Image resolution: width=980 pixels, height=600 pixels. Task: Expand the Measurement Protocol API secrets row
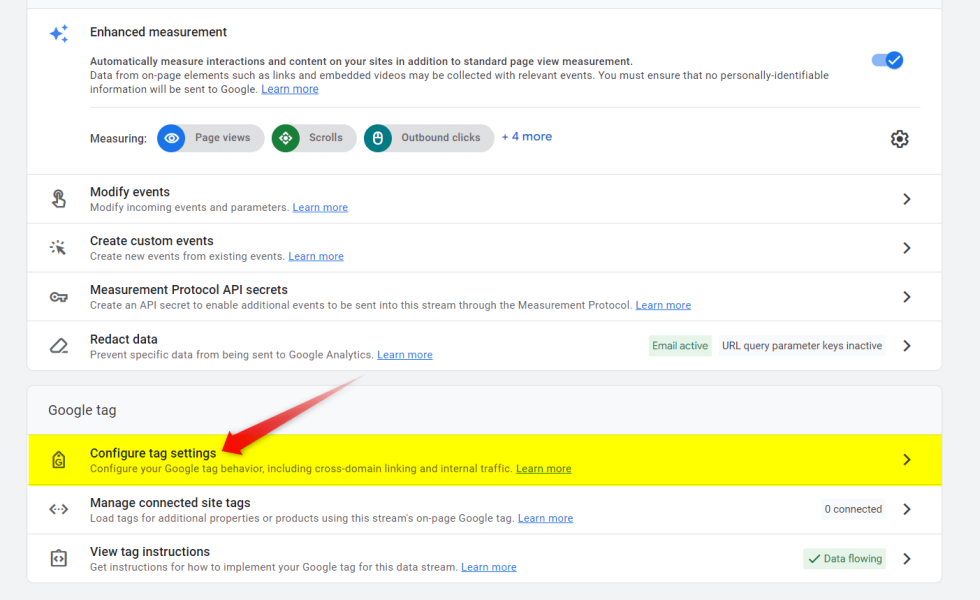pos(906,296)
